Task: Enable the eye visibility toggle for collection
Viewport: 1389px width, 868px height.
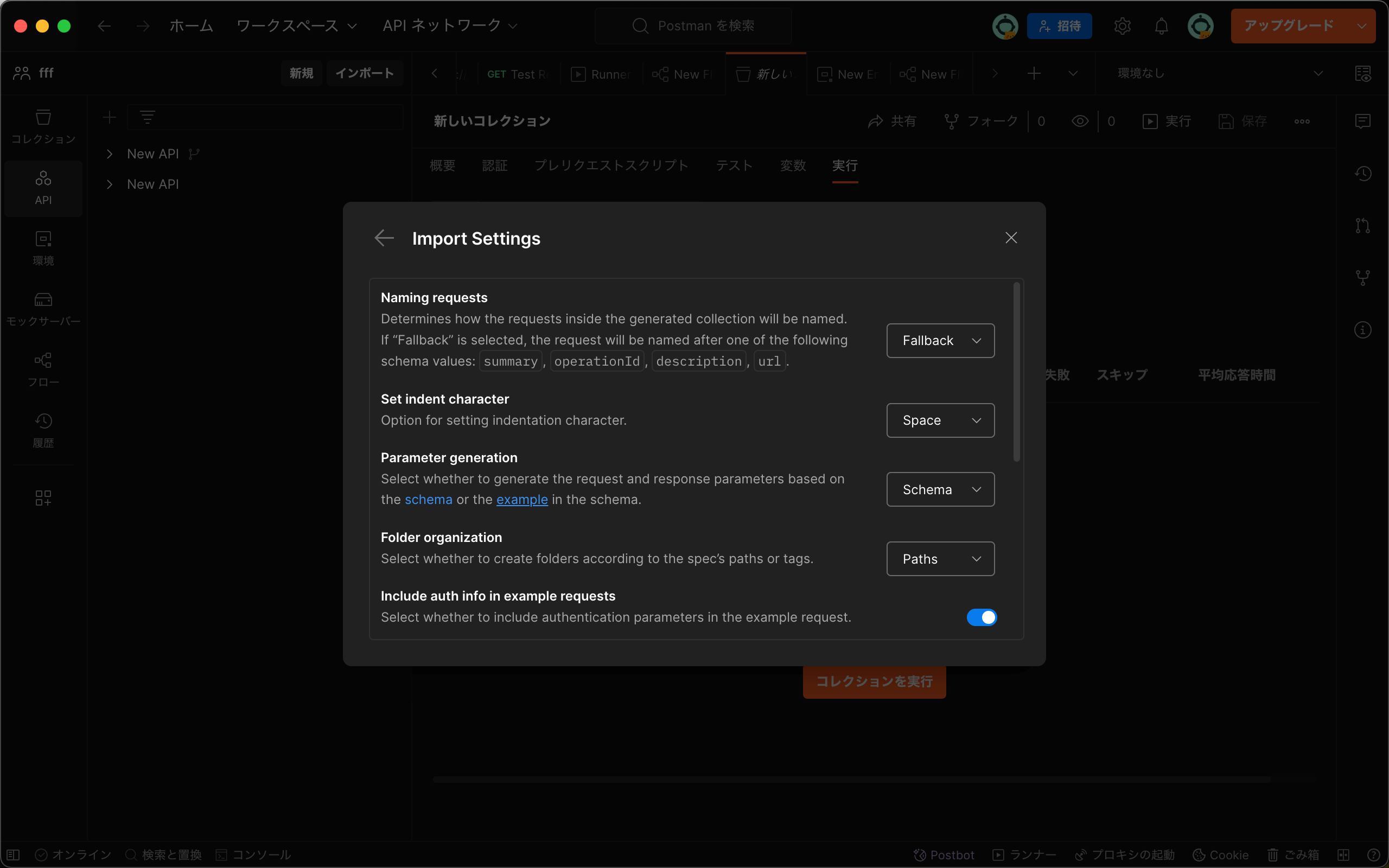Action: click(1080, 120)
